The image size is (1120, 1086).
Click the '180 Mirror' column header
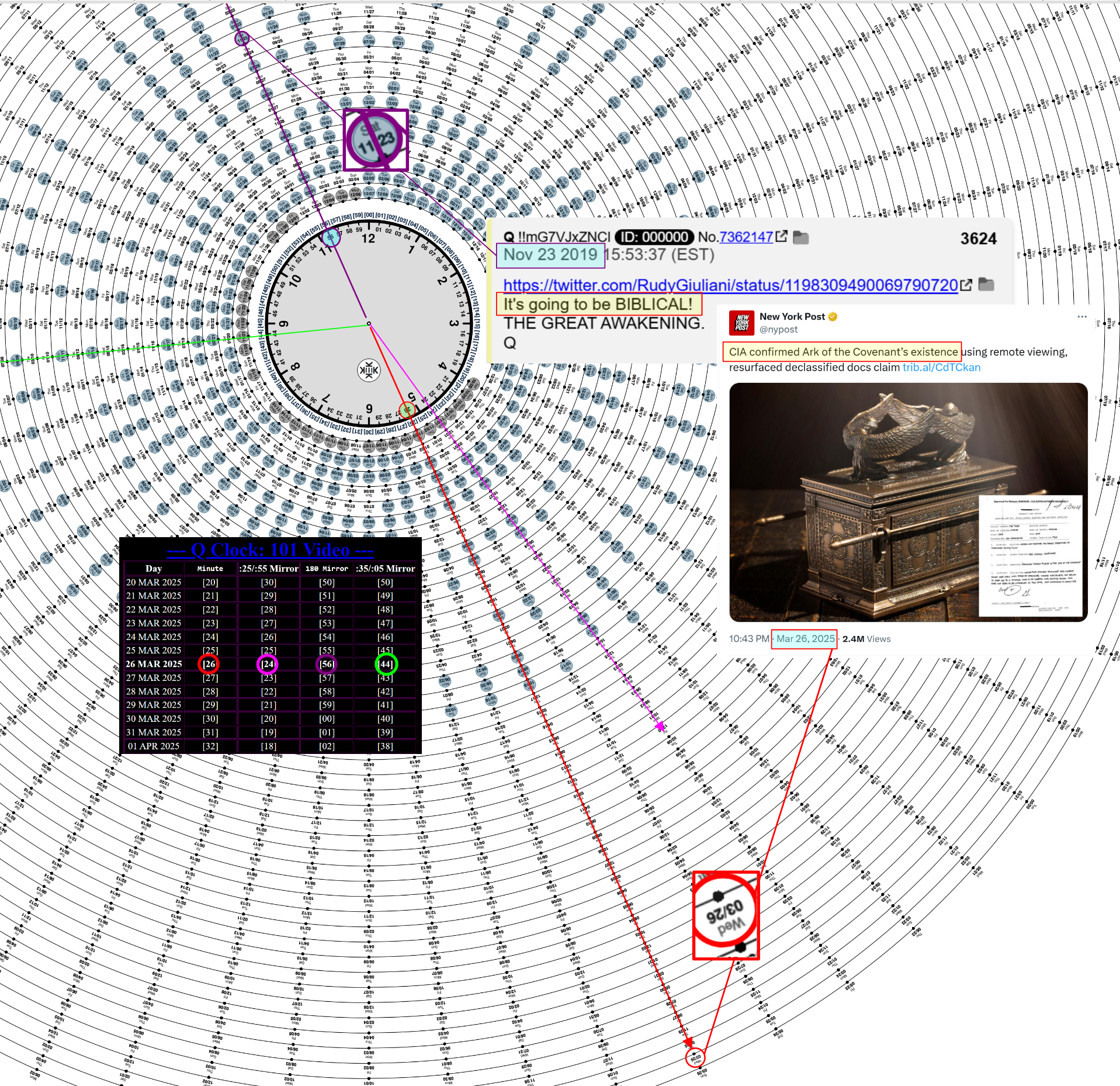point(327,568)
